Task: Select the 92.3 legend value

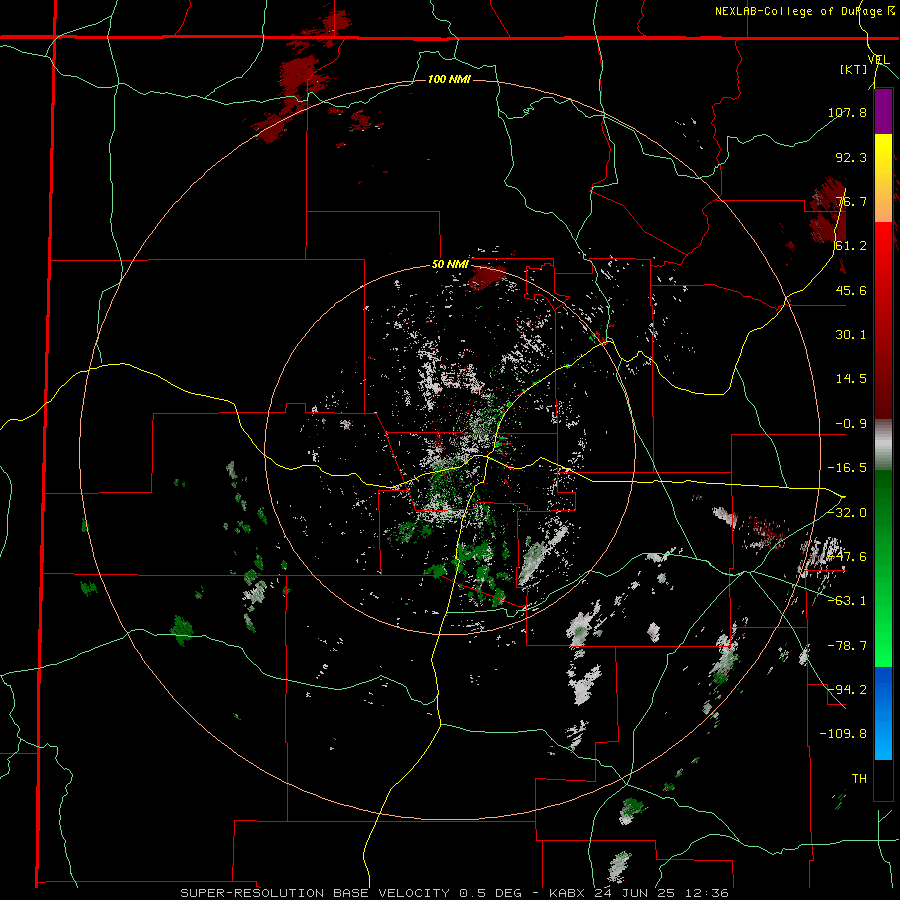Action: click(851, 157)
